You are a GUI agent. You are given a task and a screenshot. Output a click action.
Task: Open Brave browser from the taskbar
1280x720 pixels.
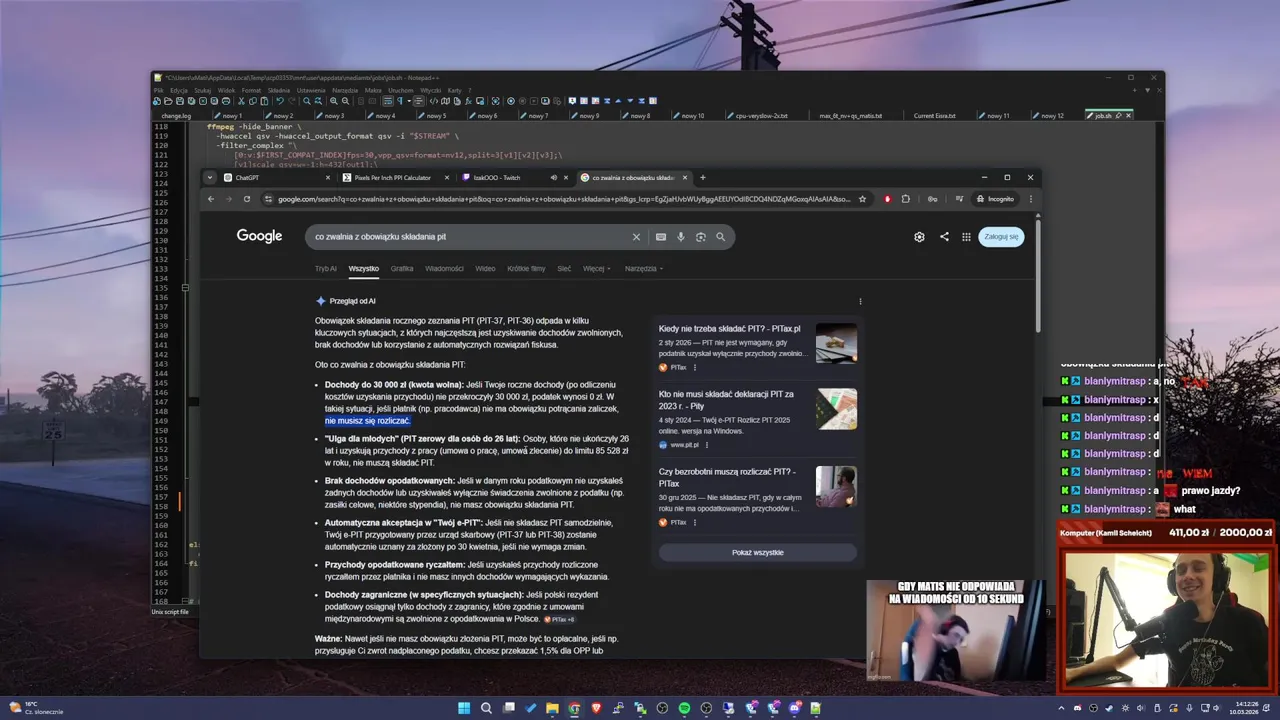point(596,708)
